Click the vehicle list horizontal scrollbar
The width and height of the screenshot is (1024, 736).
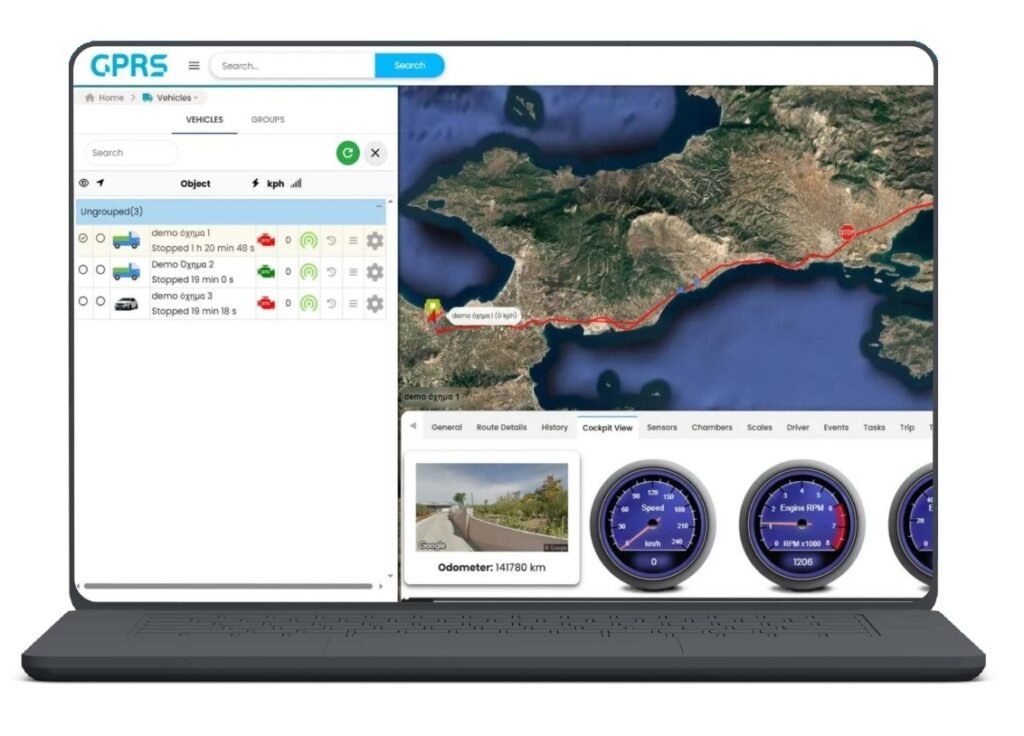coord(230,586)
